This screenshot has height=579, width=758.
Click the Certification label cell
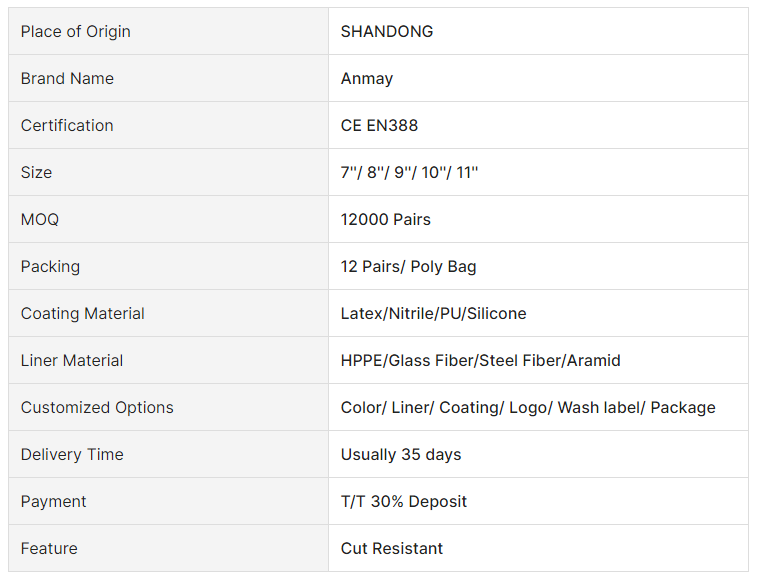(168, 125)
